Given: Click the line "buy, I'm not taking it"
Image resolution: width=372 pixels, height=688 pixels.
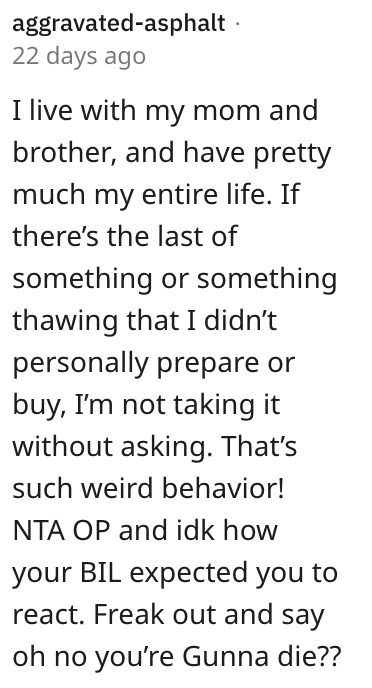Looking at the screenshot, I should tap(146, 405).
